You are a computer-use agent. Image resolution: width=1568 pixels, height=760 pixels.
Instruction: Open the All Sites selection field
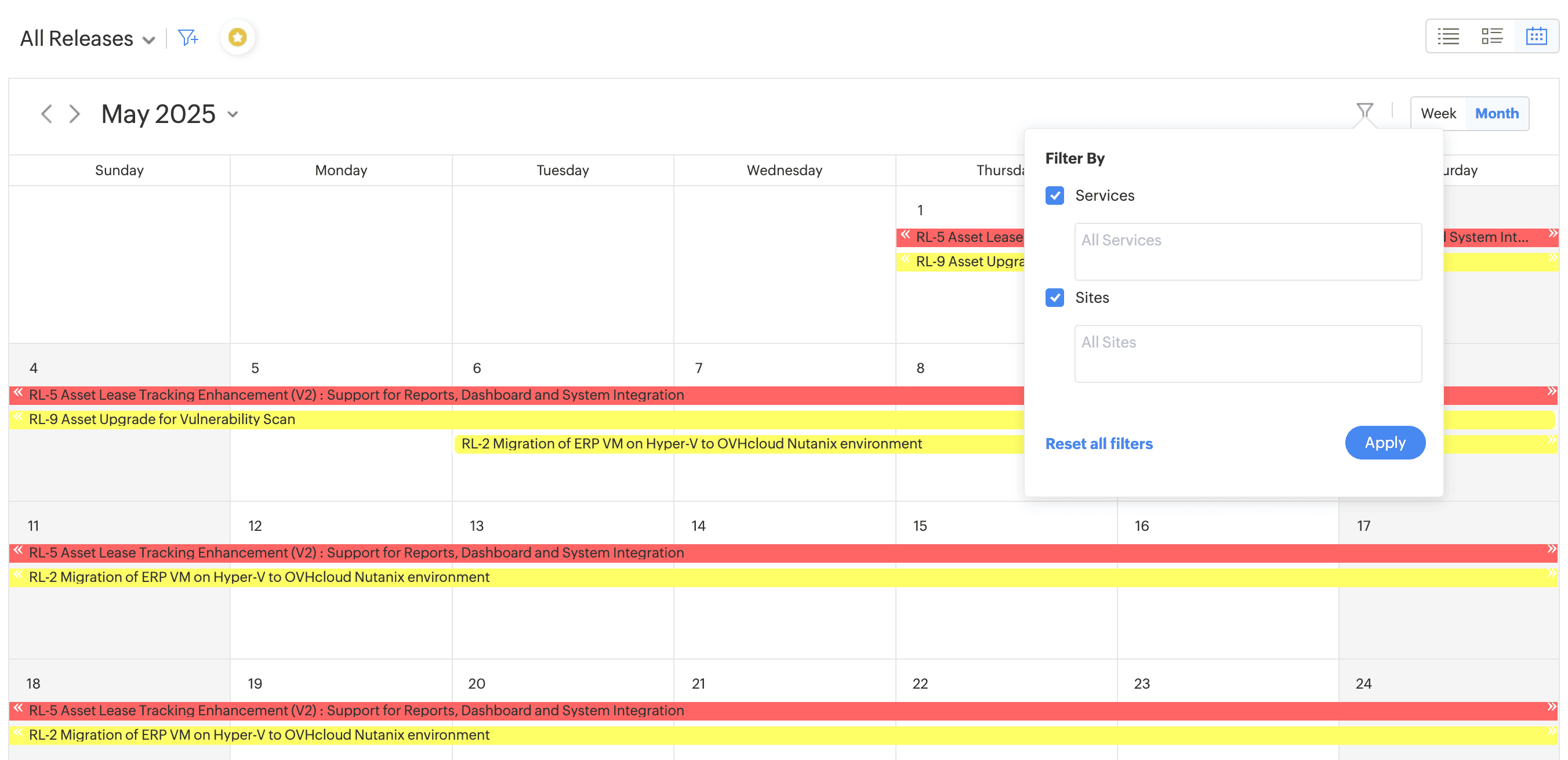[1247, 354]
